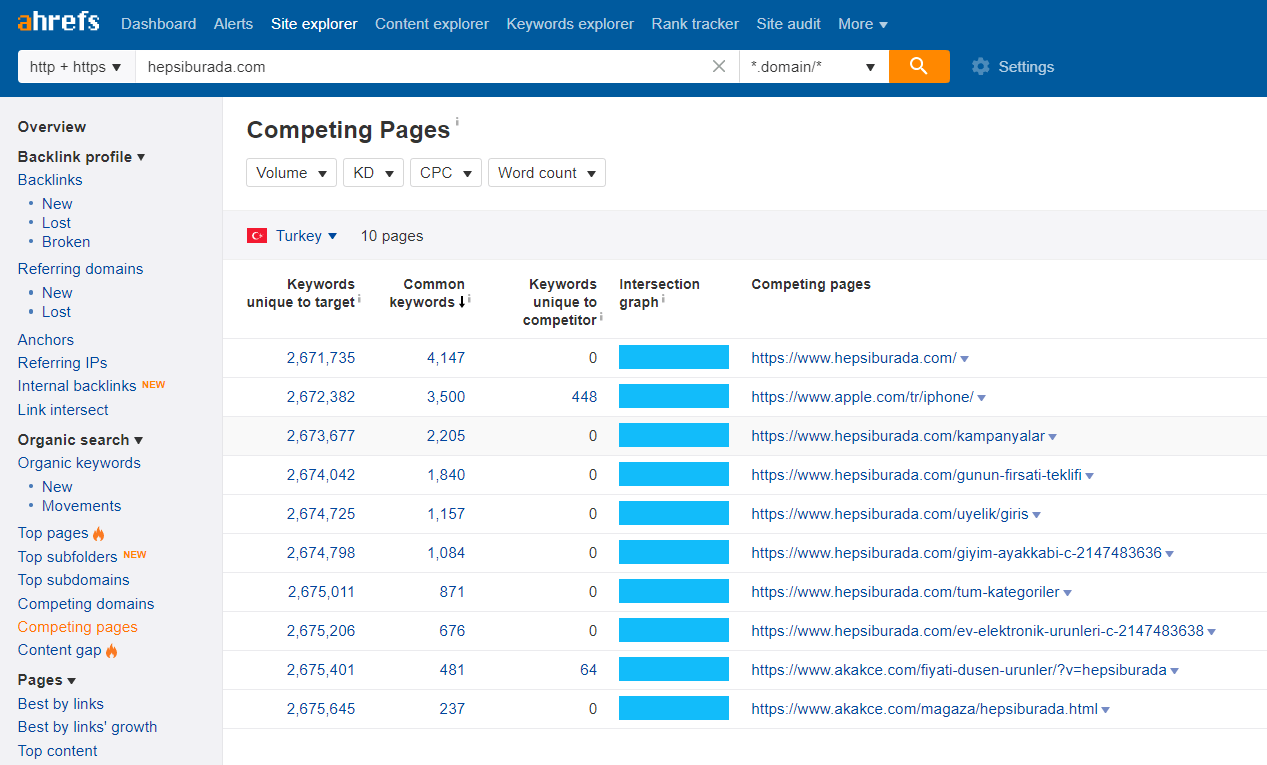The width and height of the screenshot is (1267, 765).
Task: Click unique to competitor value 448
Action: pos(584,397)
